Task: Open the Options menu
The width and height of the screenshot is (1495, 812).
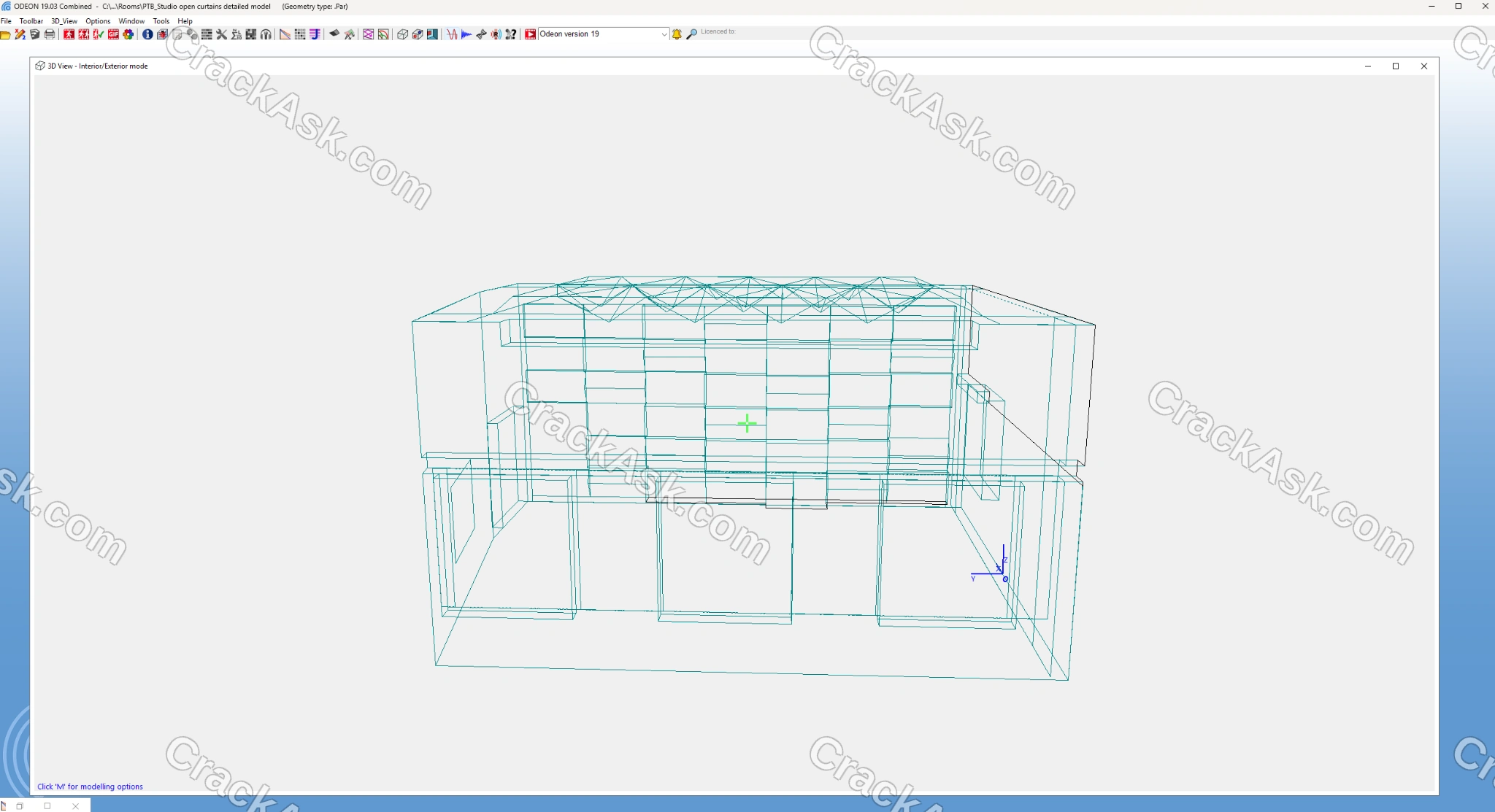Action: (x=98, y=21)
